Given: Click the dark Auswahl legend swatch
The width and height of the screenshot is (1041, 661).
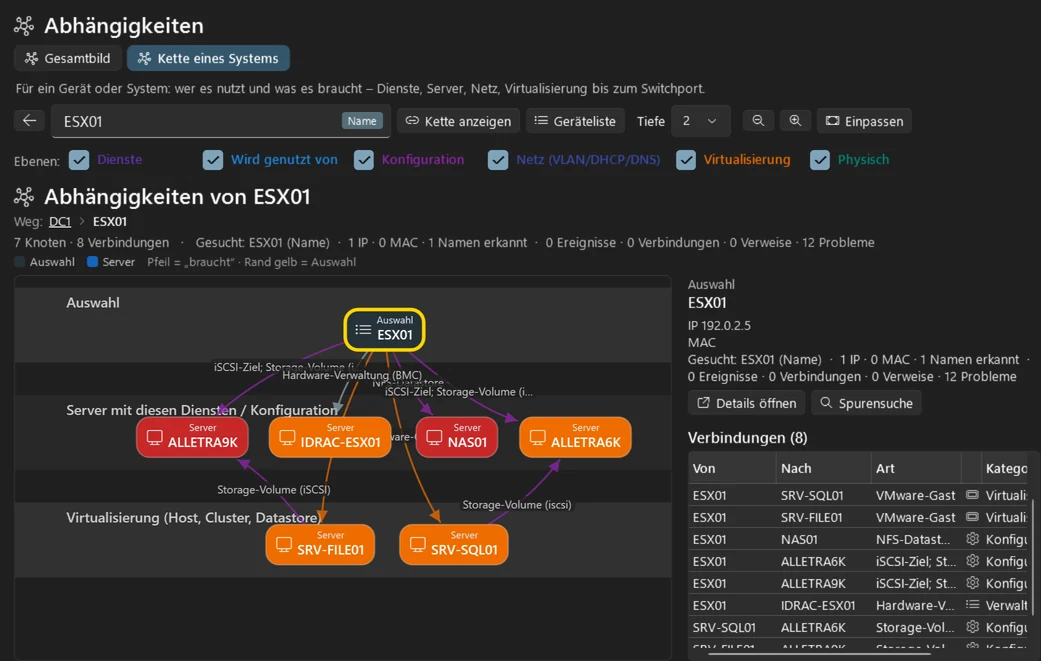Looking at the screenshot, I should point(20,261).
